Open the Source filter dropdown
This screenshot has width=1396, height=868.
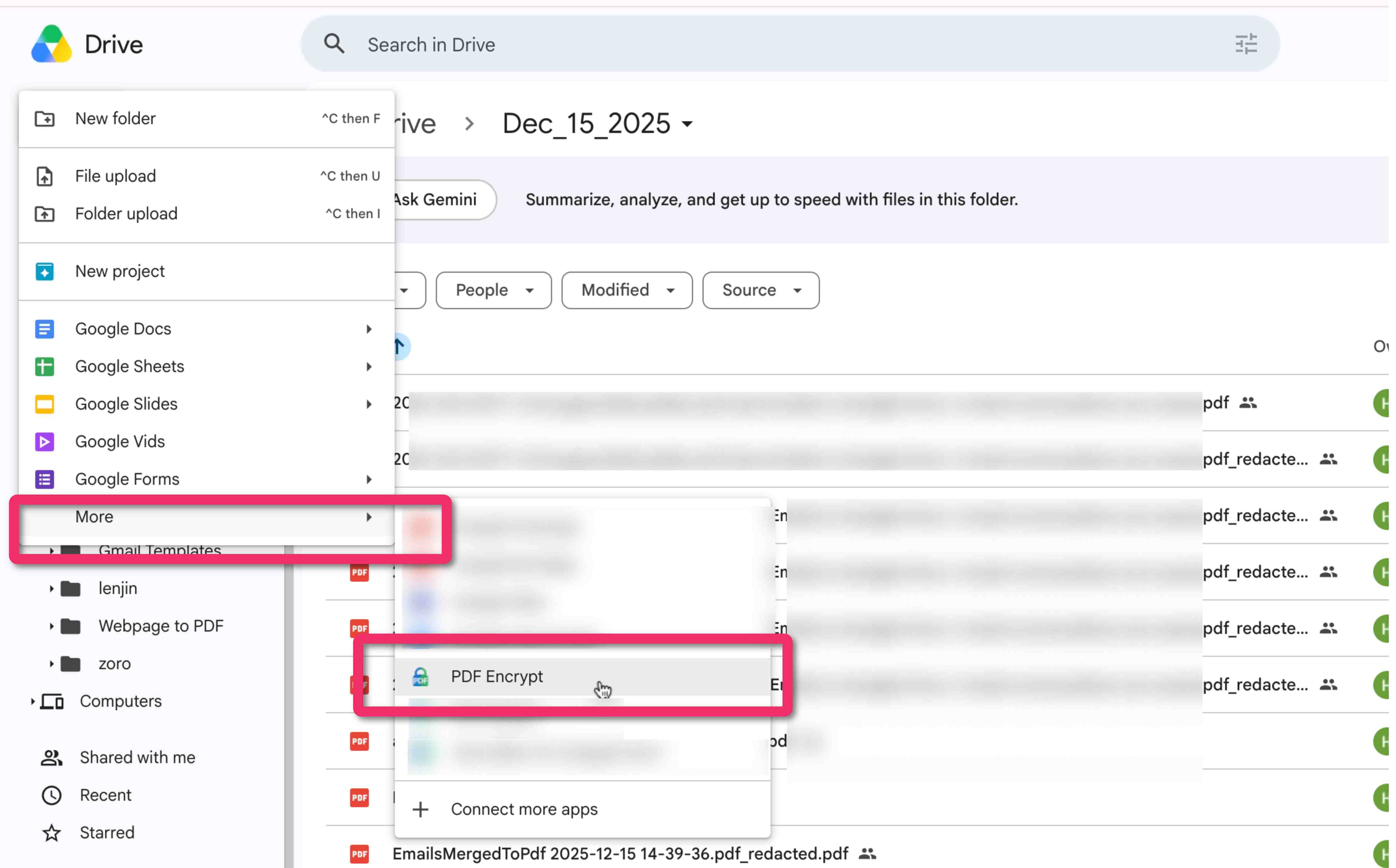pyautogui.click(x=761, y=290)
